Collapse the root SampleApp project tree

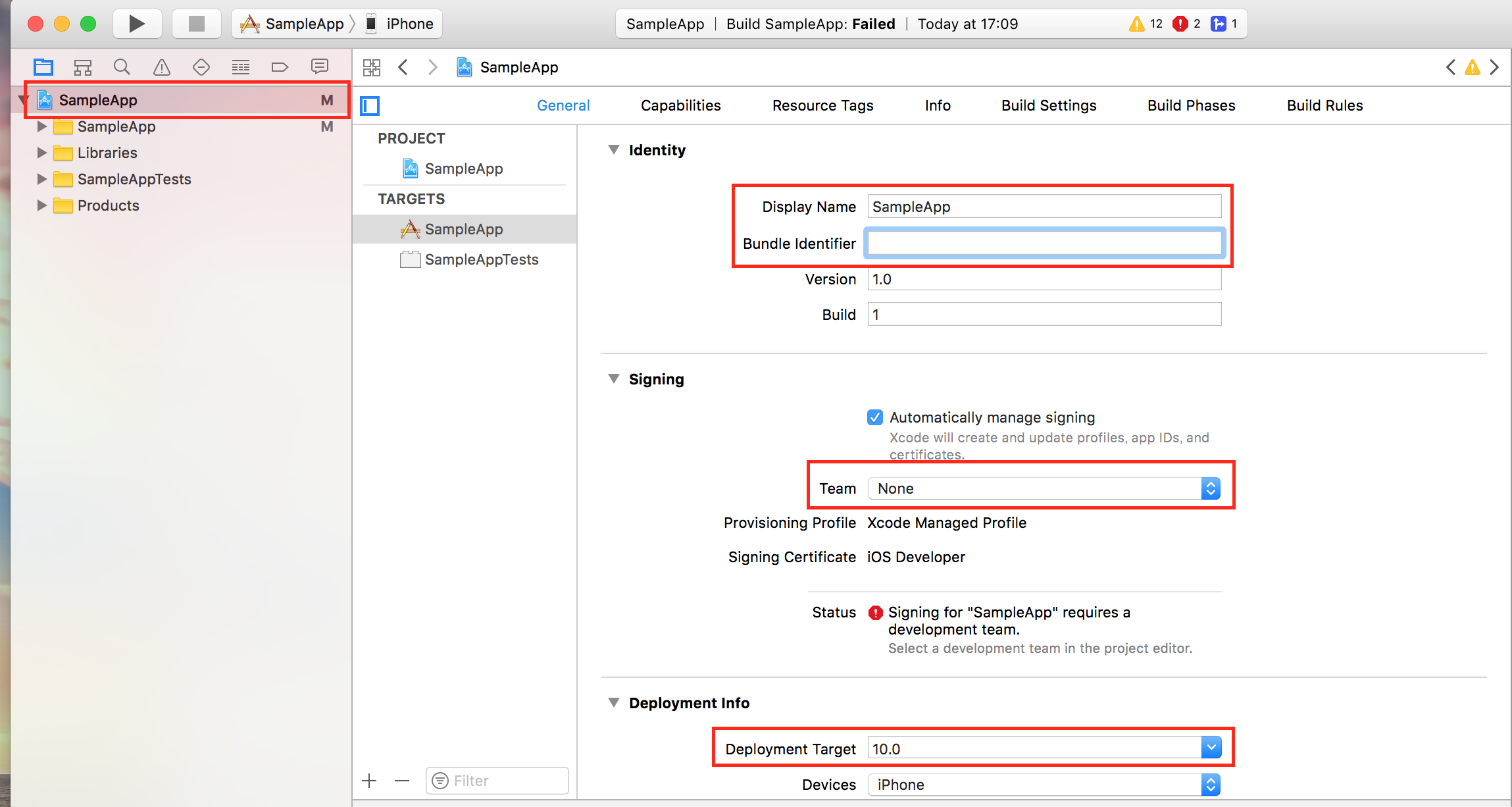pyautogui.click(x=24, y=100)
